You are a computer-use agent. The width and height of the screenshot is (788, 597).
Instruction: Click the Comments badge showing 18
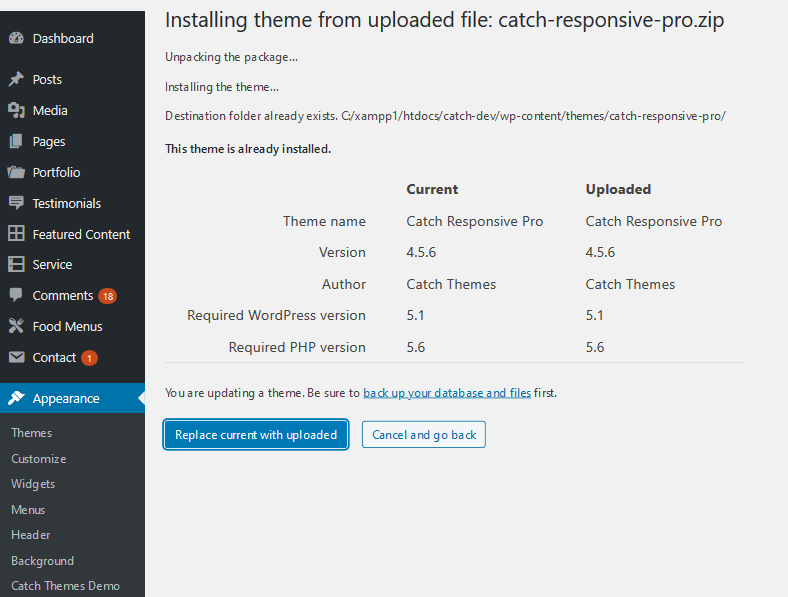(108, 296)
